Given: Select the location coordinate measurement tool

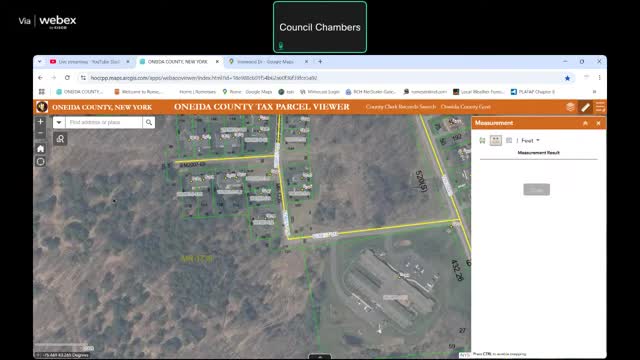Looking at the screenshot, I should tap(509, 140).
